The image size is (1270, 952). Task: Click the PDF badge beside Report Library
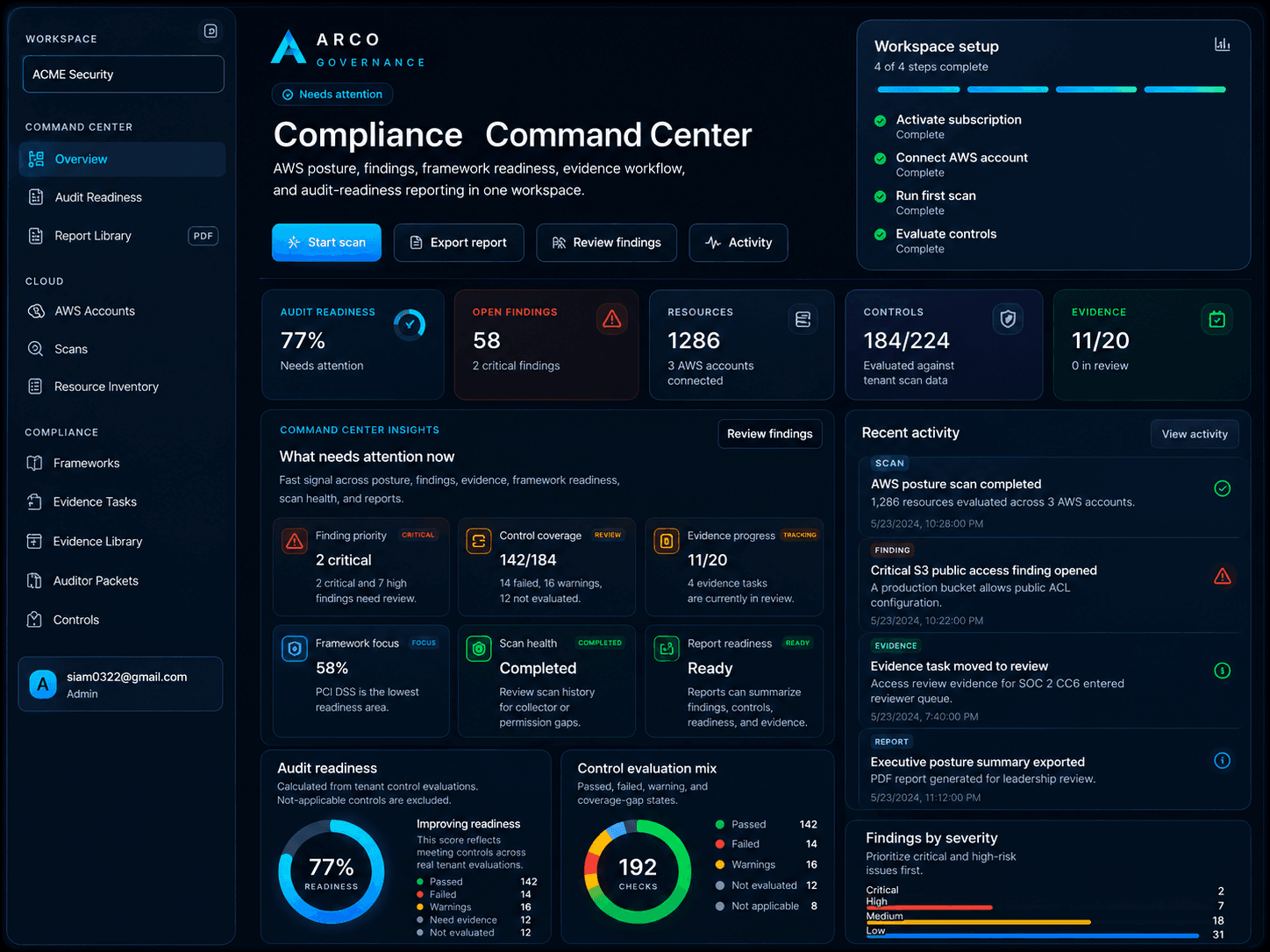coord(203,236)
